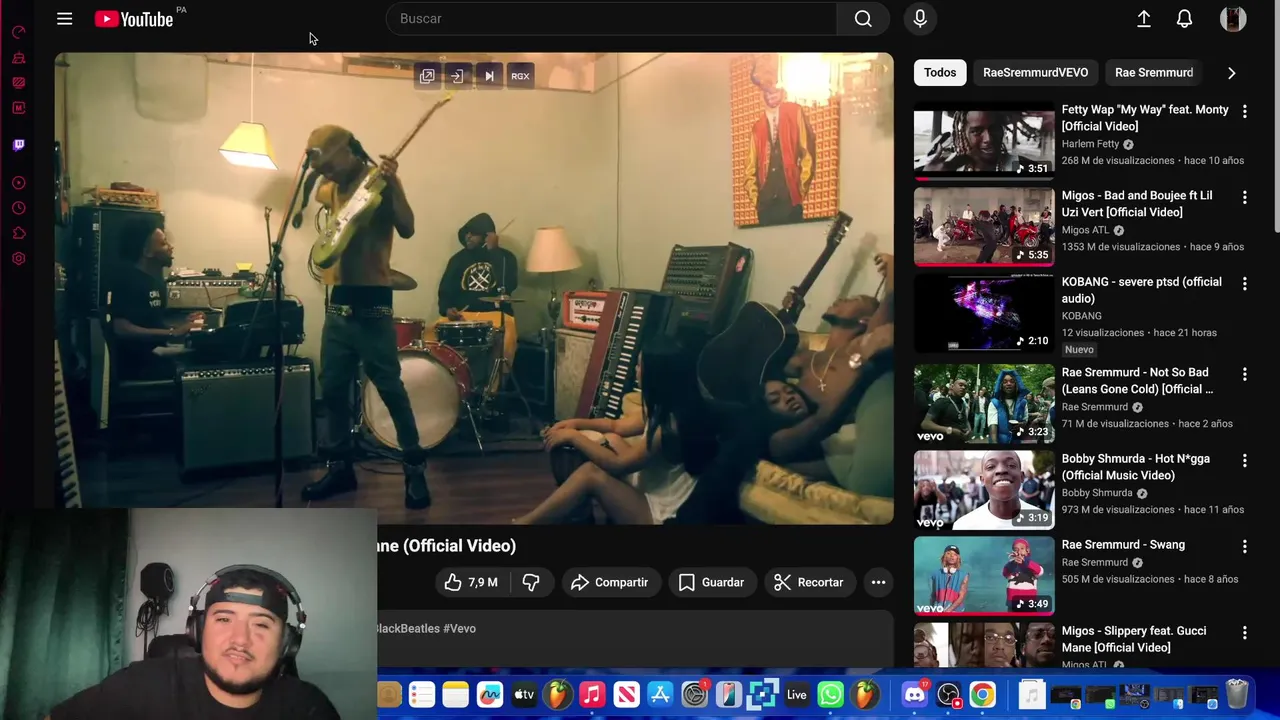Click the Recortar clip button

(808, 582)
